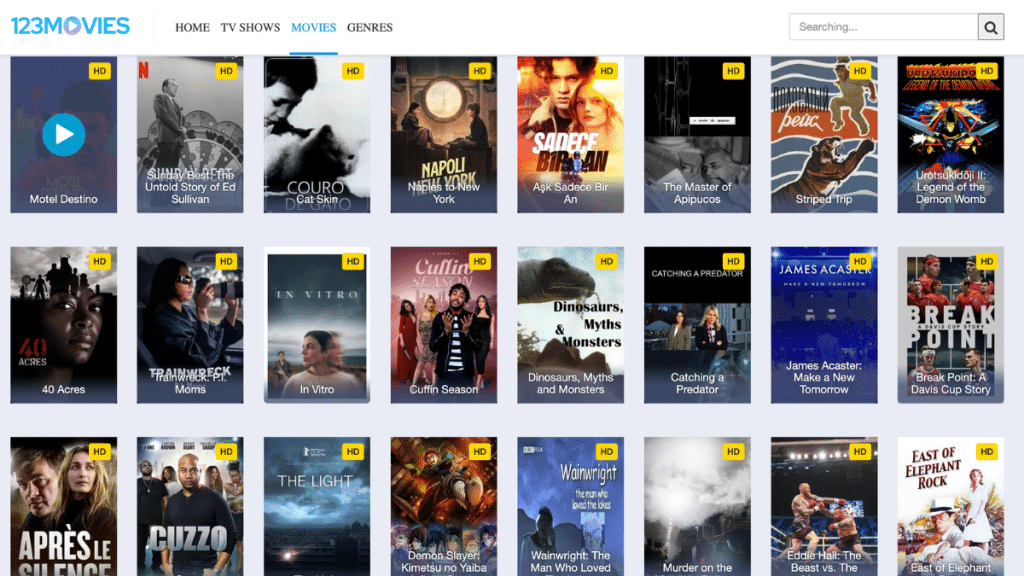
Task: Open the GENRES menu
Action: point(370,27)
